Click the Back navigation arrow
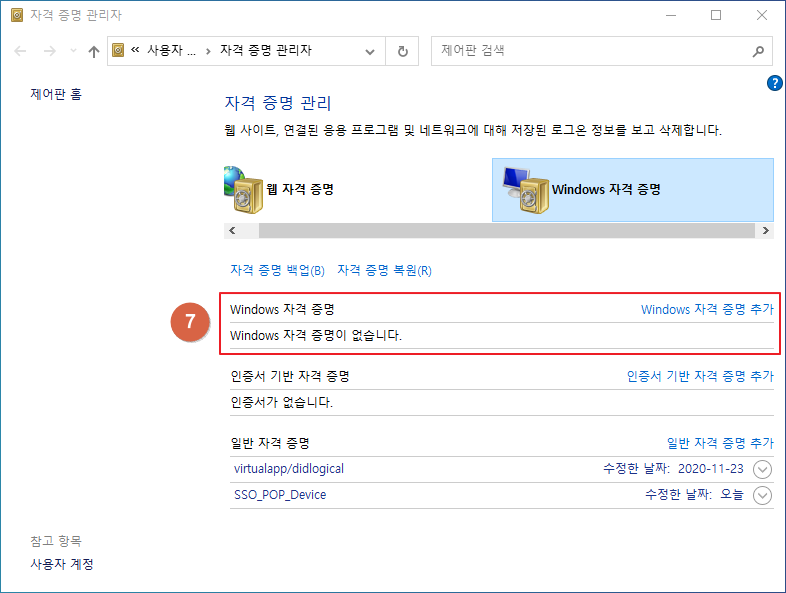 pos(20,51)
